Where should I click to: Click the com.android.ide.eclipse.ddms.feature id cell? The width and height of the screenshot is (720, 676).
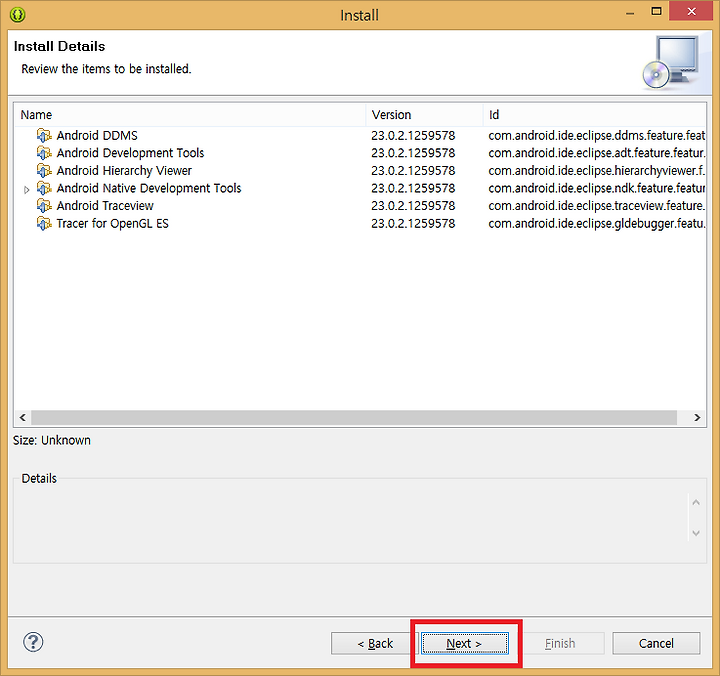pyautogui.click(x=596, y=135)
